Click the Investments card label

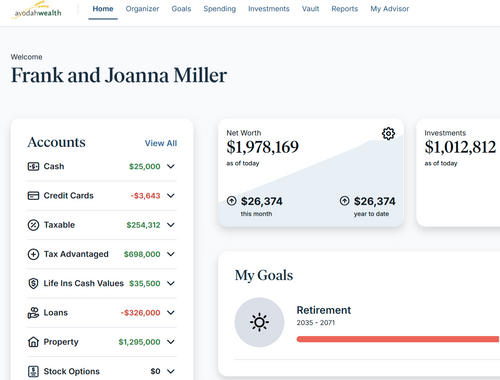(445, 133)
